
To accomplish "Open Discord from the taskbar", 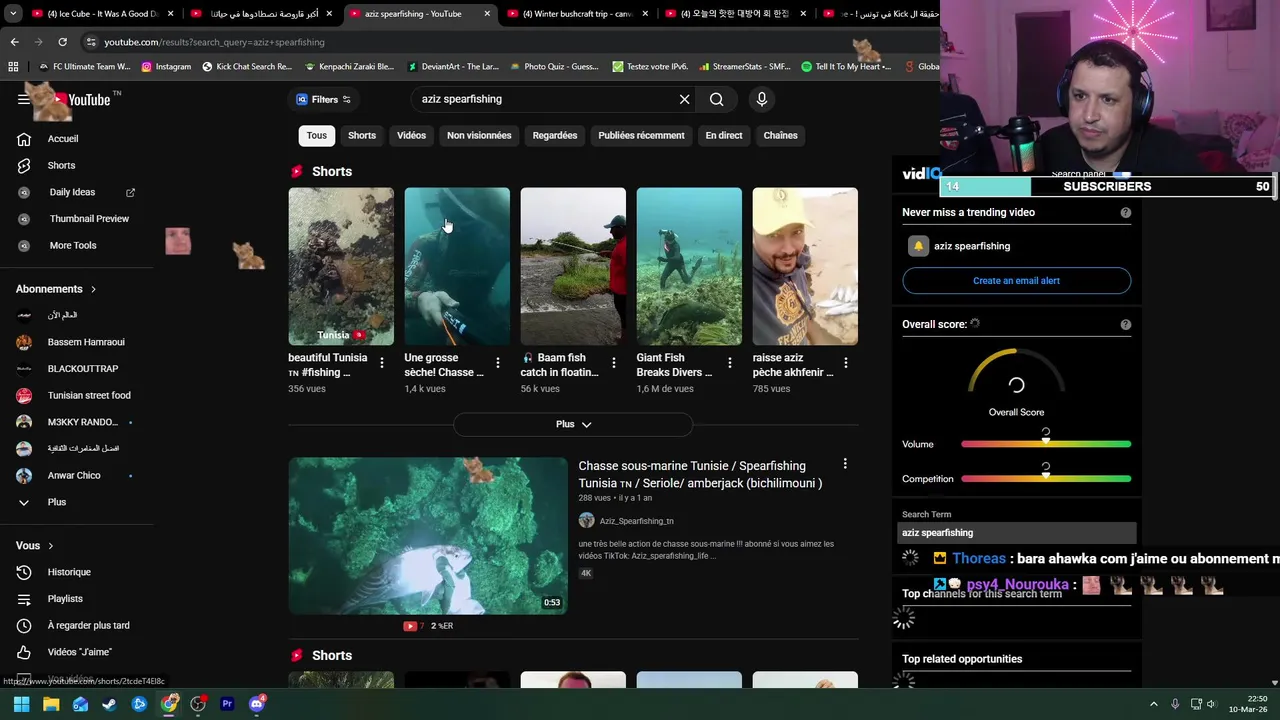I will (257, 704).
